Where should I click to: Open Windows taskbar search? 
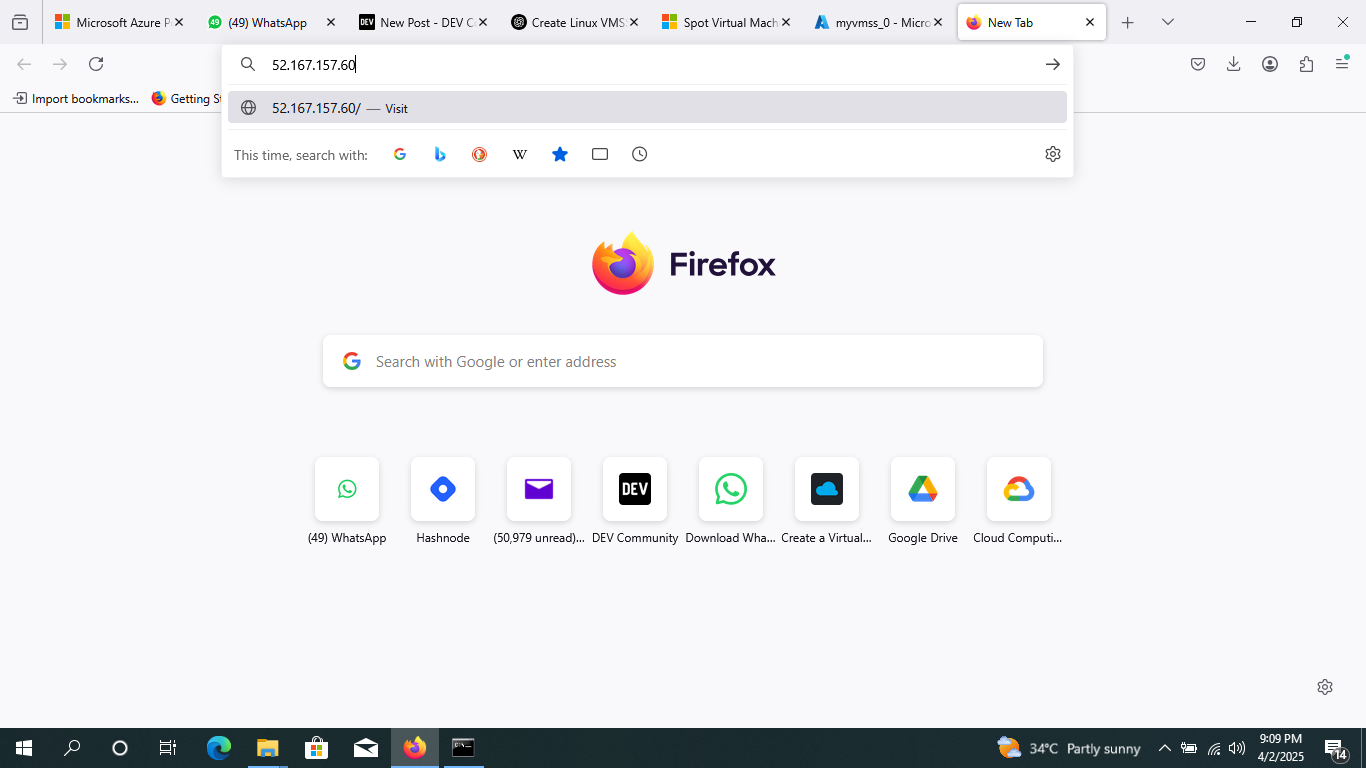pyautogui.click(x=72, y=748)
